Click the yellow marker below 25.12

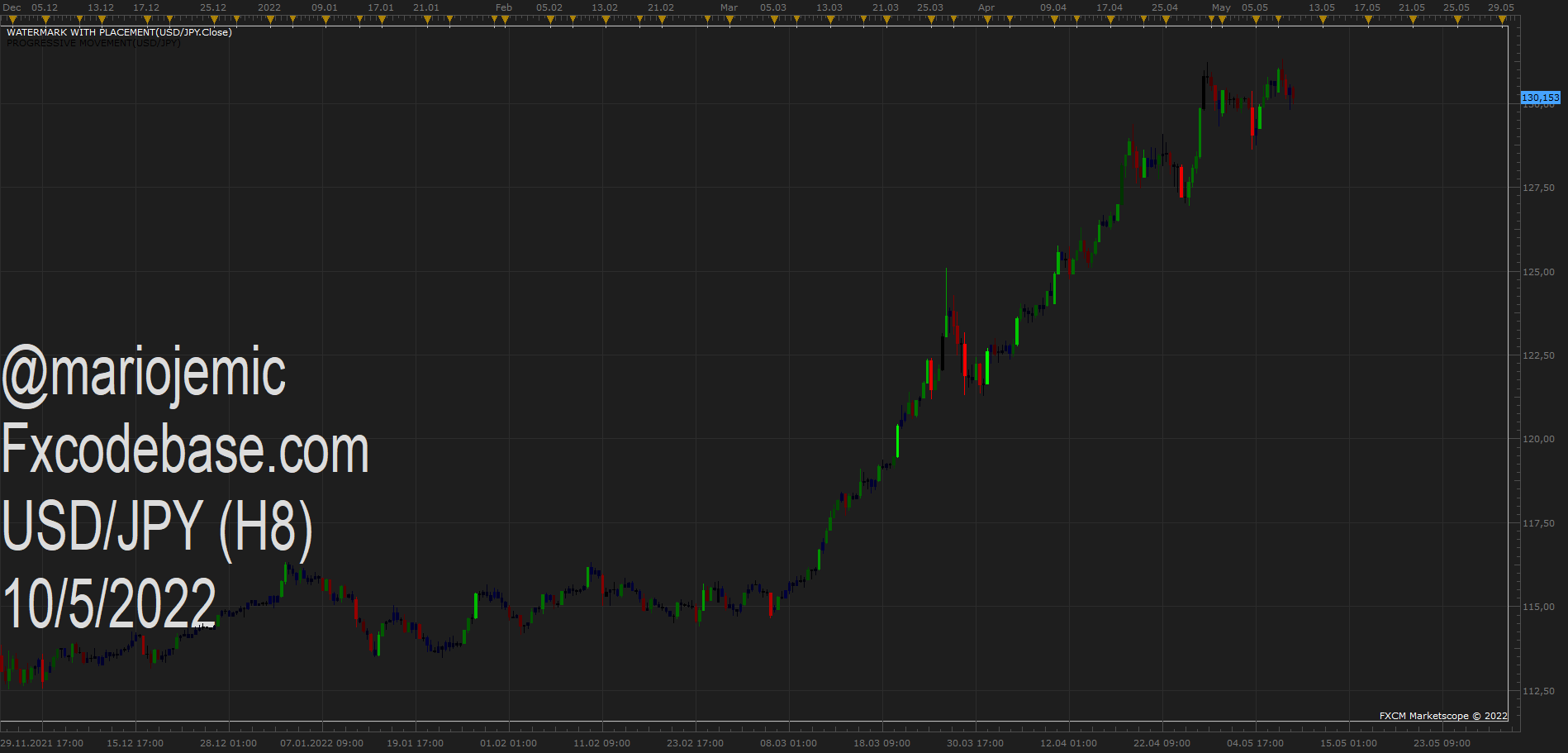click(214, 19)
